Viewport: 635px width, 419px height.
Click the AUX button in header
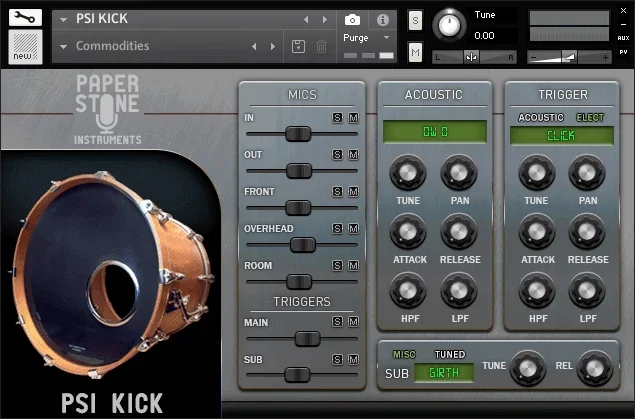point(623,38)
